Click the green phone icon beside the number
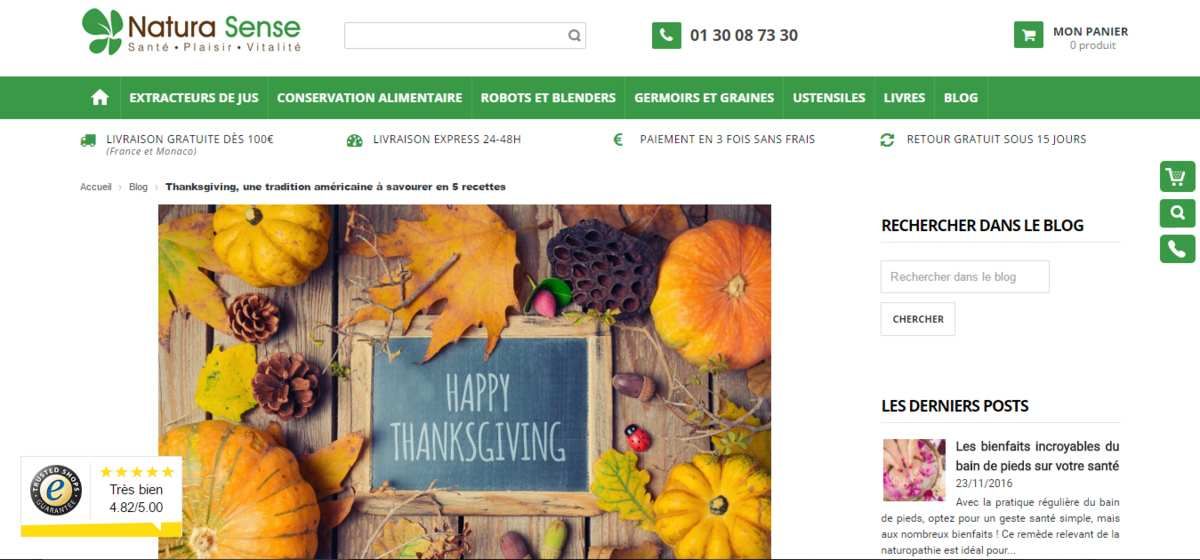 click(666, 35)
